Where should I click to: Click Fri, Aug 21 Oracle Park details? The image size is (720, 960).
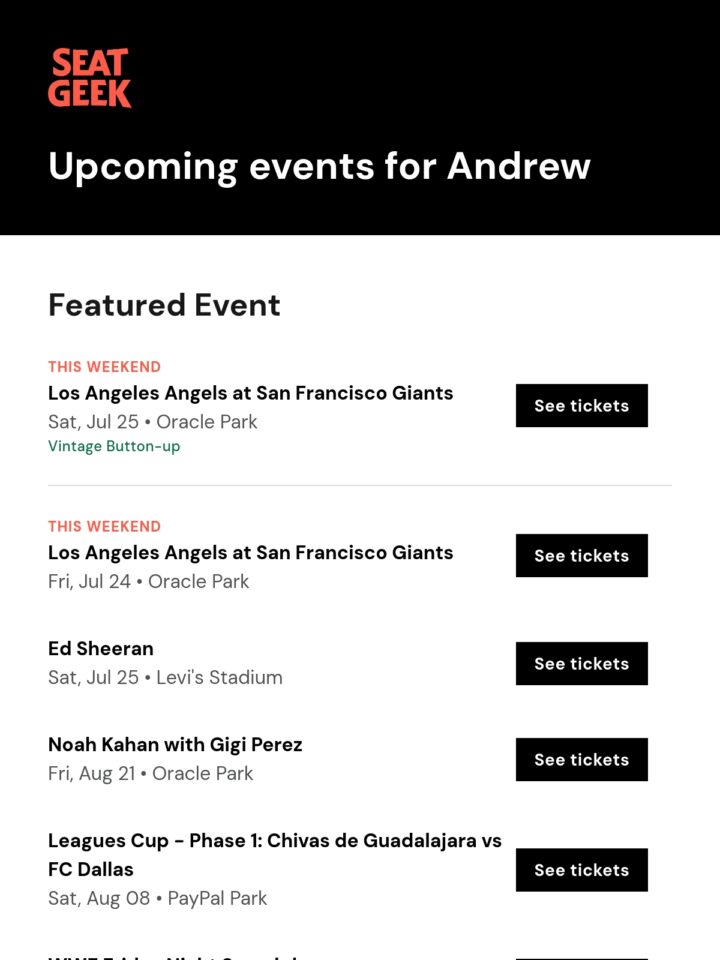point(151,774)
